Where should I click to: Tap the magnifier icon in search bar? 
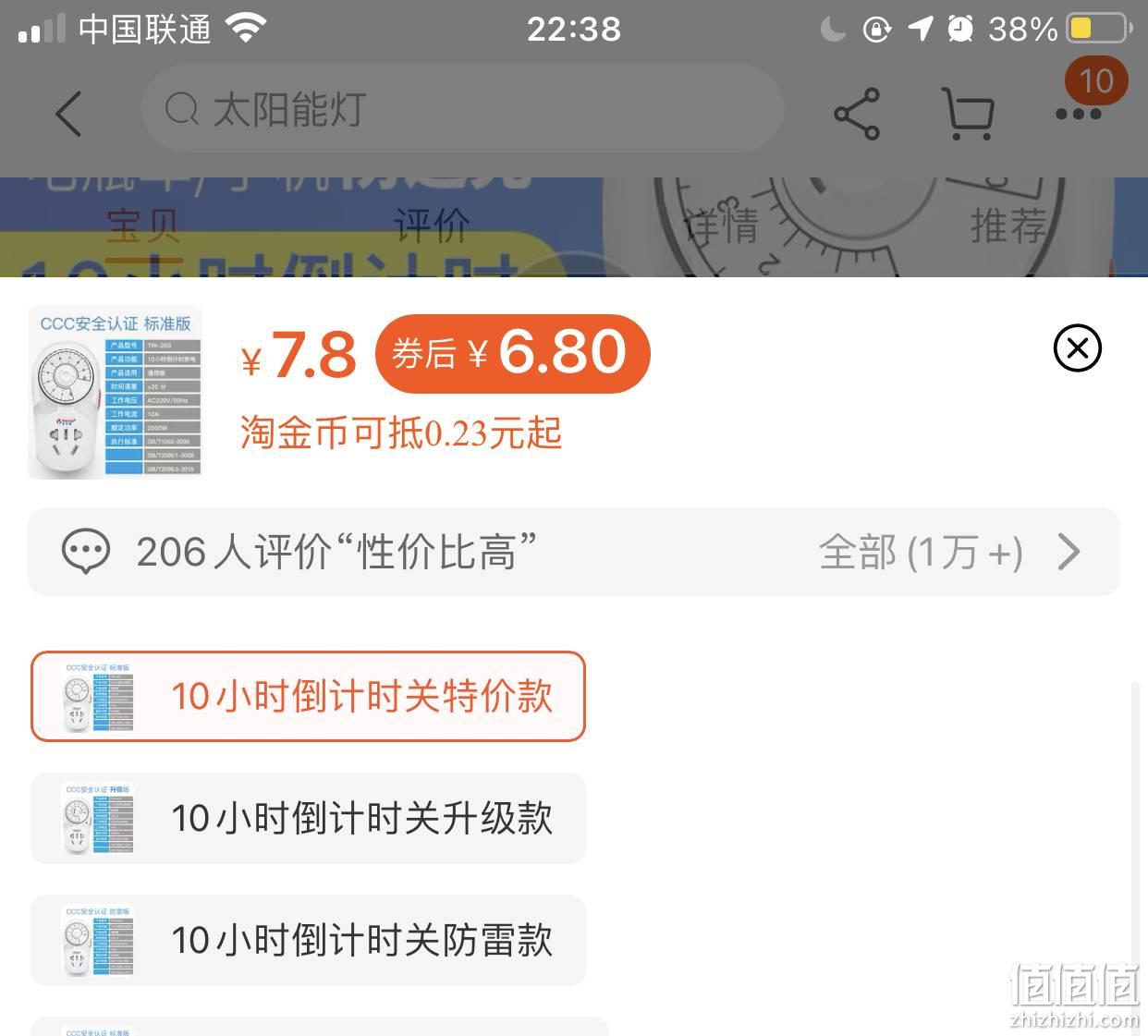coord(182,110)
